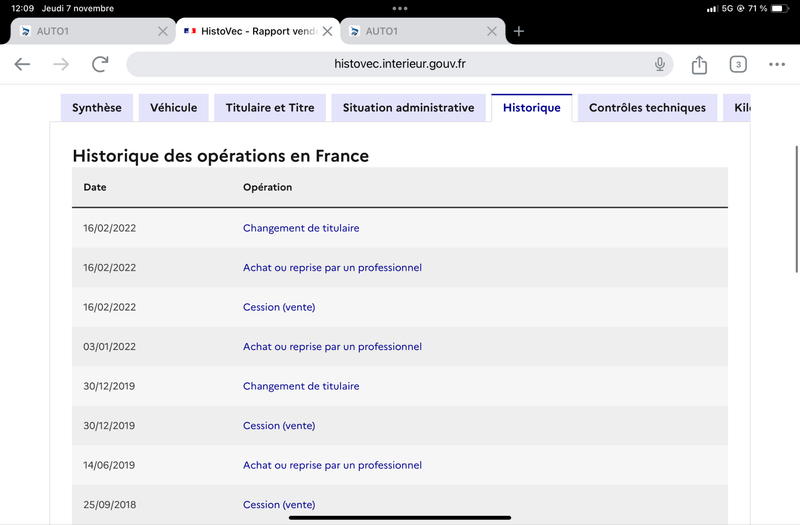Click Achat ou reprise par un professionnel 03/01/2022
800x525 pixels.
click(x=332, y=346)
